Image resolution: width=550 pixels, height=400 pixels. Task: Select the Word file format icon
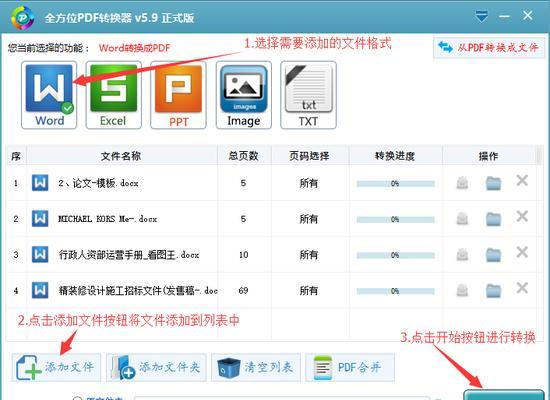49,95
